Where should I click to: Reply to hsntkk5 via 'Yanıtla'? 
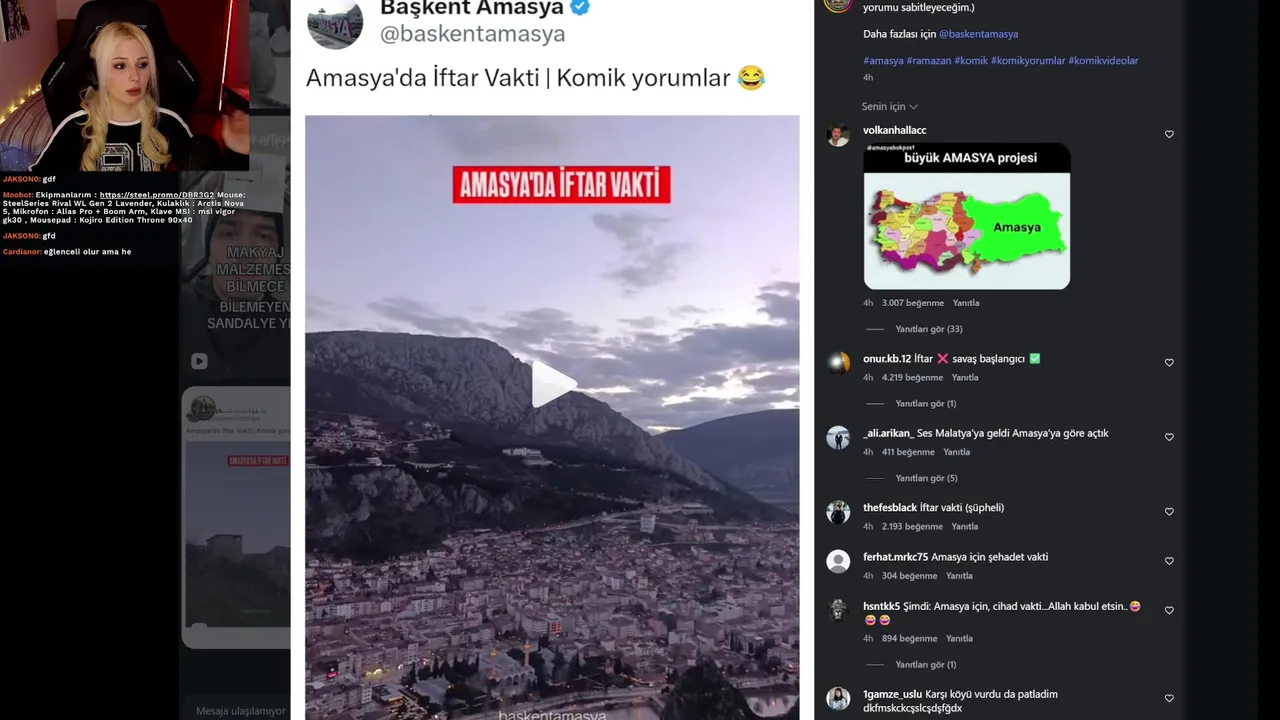(x=959, y=638)
